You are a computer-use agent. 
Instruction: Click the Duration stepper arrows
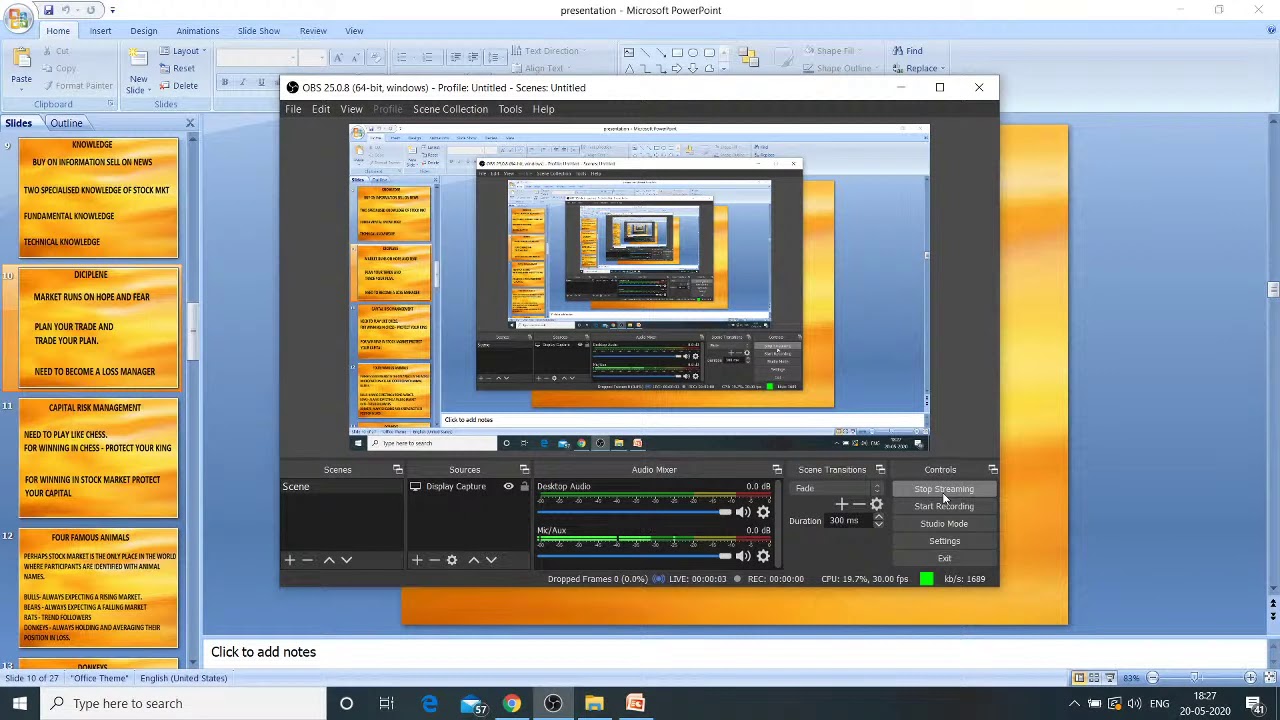[878, 521]
